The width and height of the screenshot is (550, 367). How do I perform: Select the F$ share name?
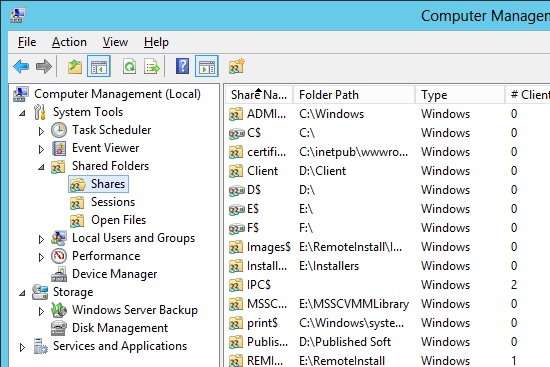click(253, 228)
